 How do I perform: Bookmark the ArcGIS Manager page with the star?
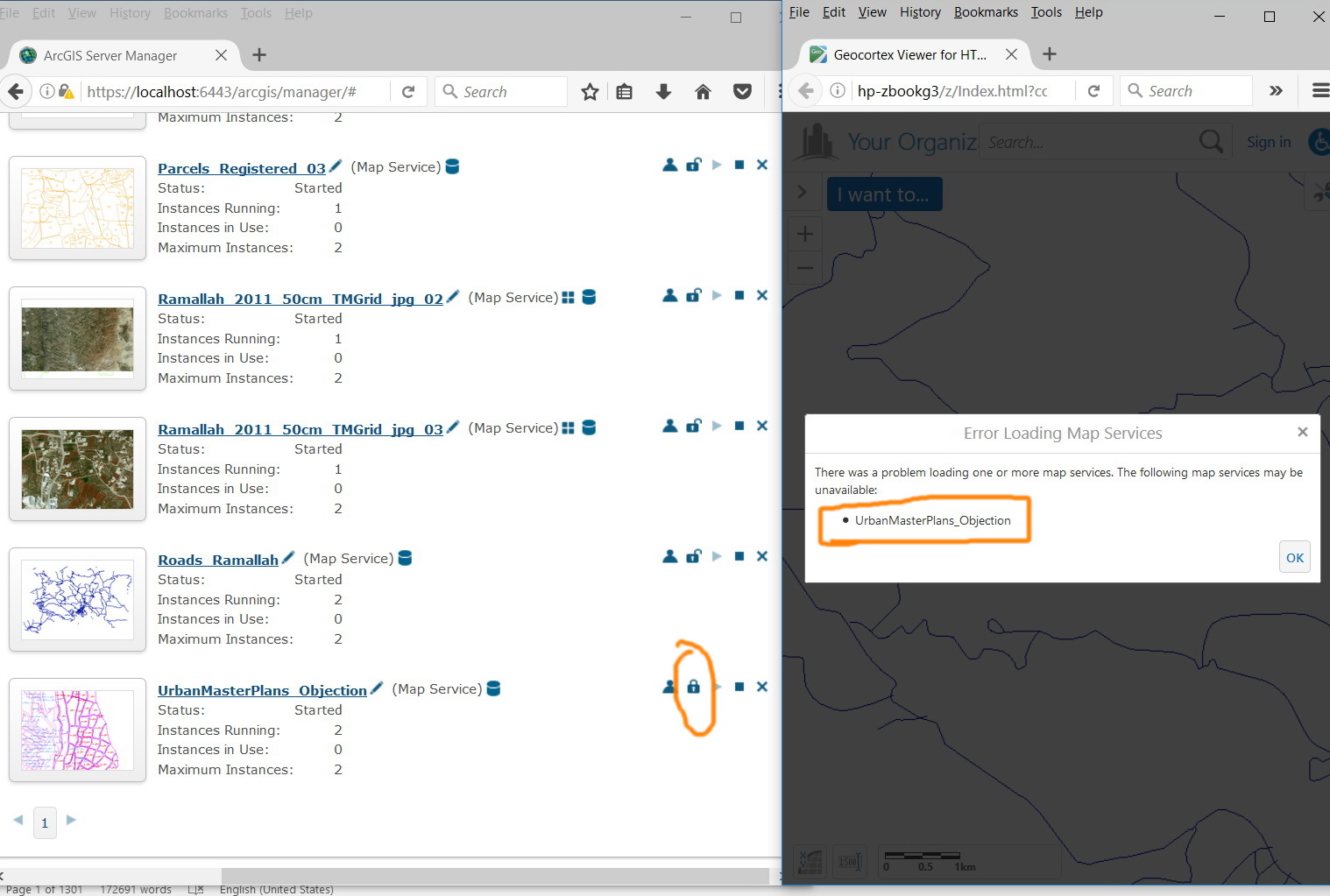(591, 92)
